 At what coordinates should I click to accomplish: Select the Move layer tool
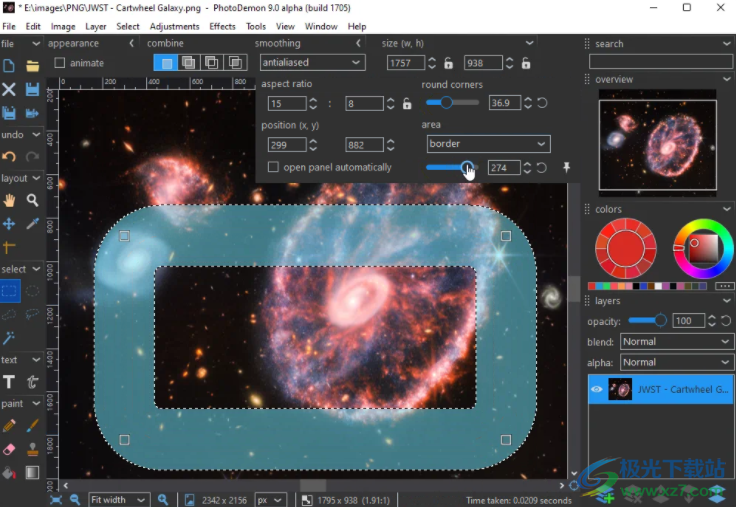pos(9,223)
